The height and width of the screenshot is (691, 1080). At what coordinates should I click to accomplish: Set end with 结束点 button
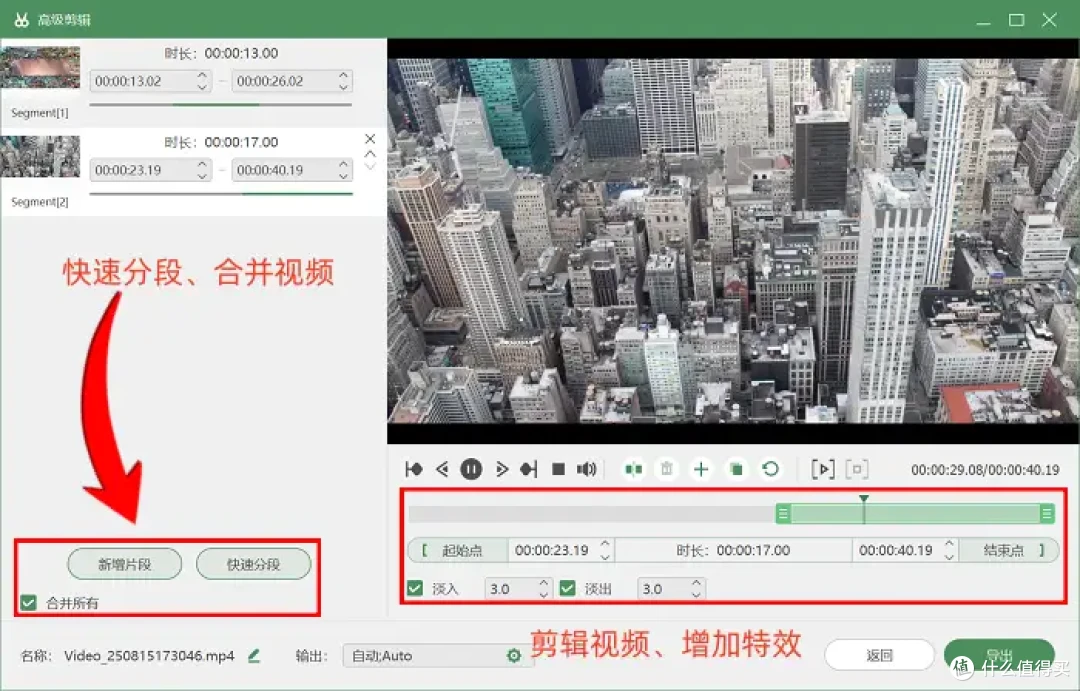pyautogui.click(x=1009, y=550)
